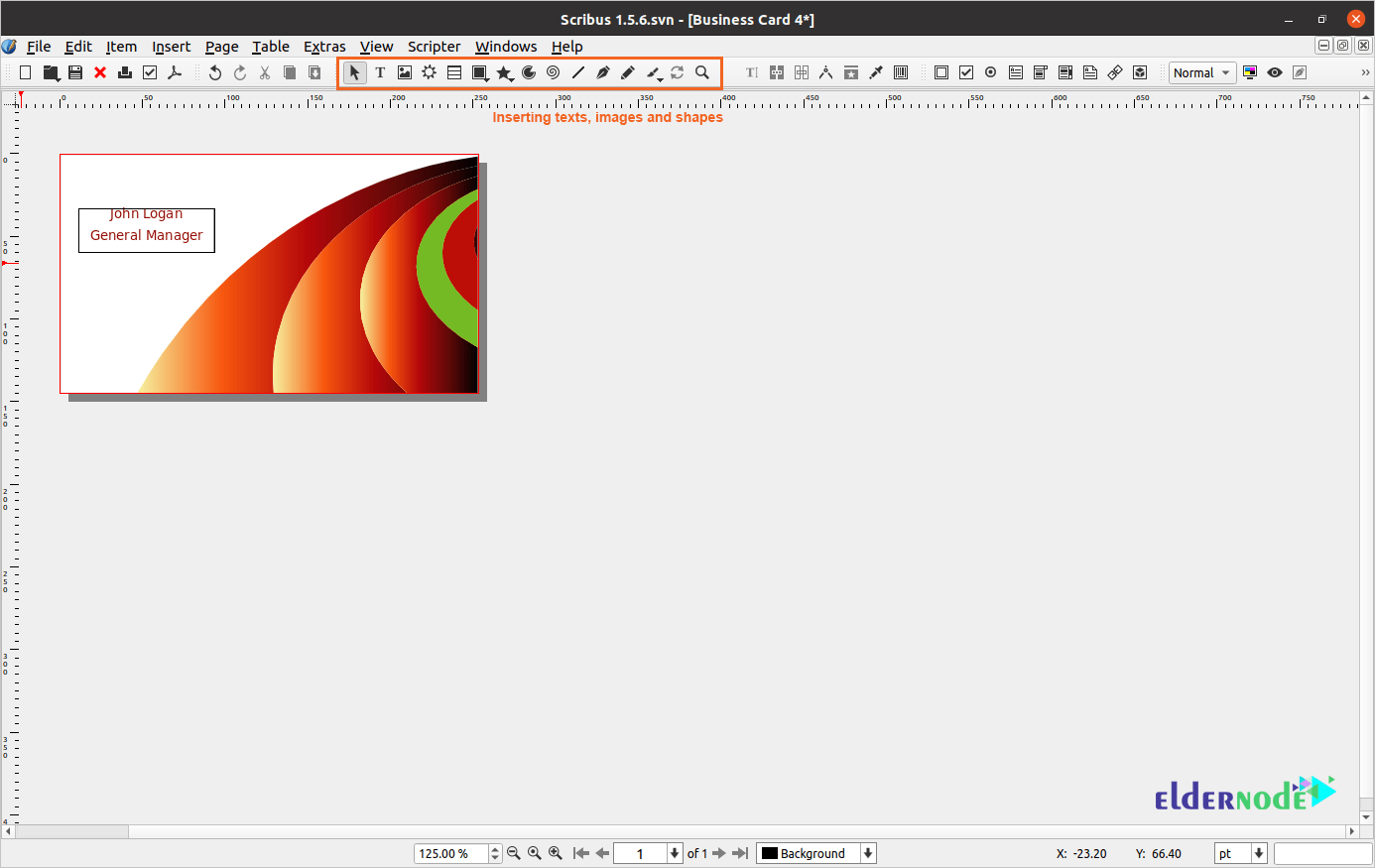Image resolution: width=1375 pixels, height=868 pixels.
Task: Save the document with the floppy icon
Action: tap(75, 72)
